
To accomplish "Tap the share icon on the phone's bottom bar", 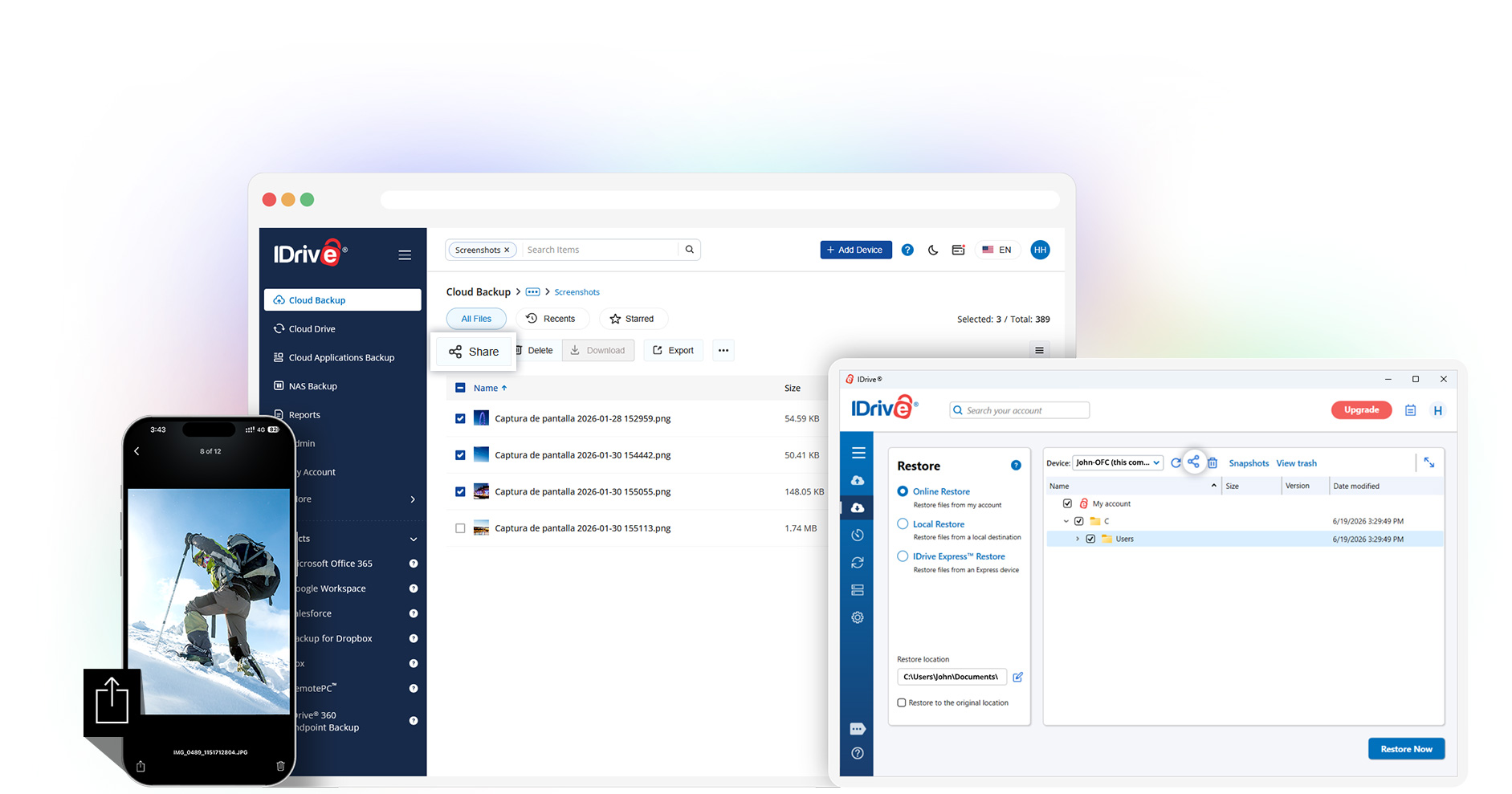I will [x=141, y=766].
